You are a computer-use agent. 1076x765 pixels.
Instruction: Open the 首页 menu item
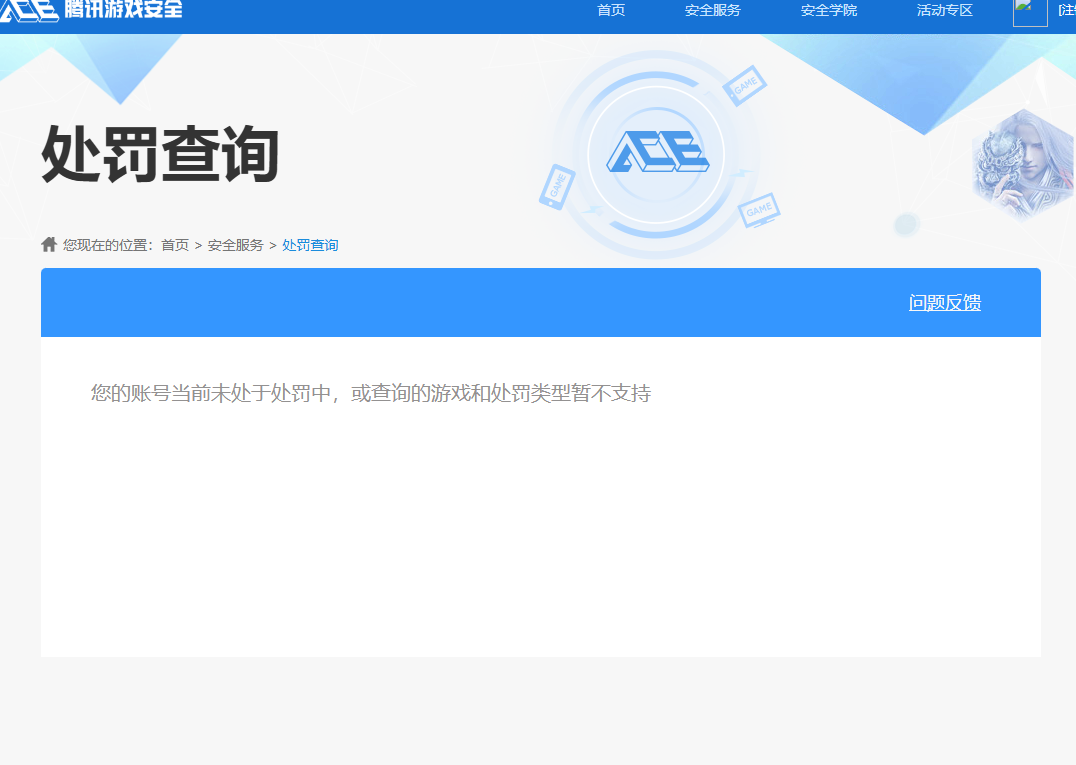click(x=610, y=11)
